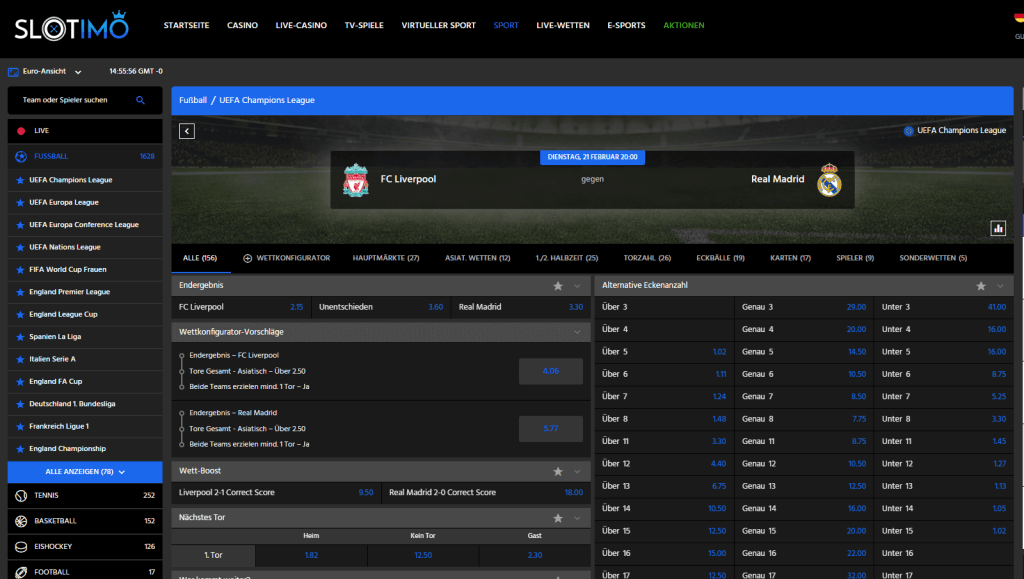
Task: Click the Fussball soccer ball icon
Action: 21,157
